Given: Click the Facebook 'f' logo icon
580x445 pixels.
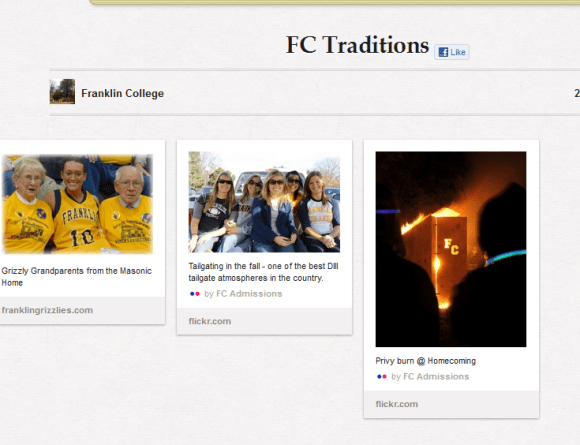Looking at the screenshot, I should [443, 52].
